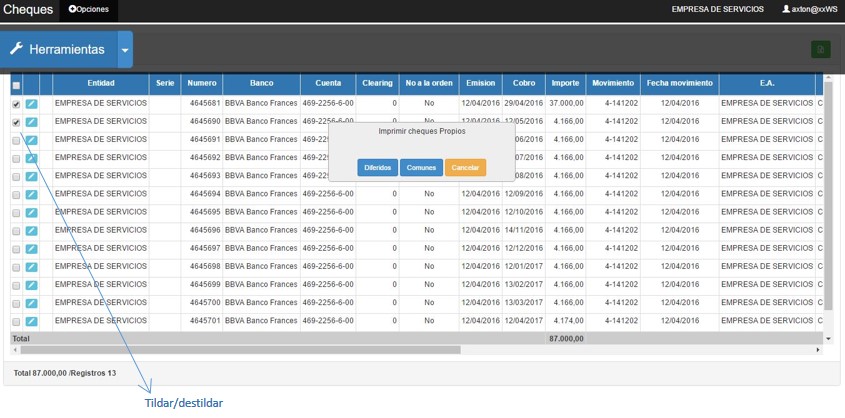Viewport: 845px width, 418px height.
Task: Click the green export file icon
Action: coord(820,49)
